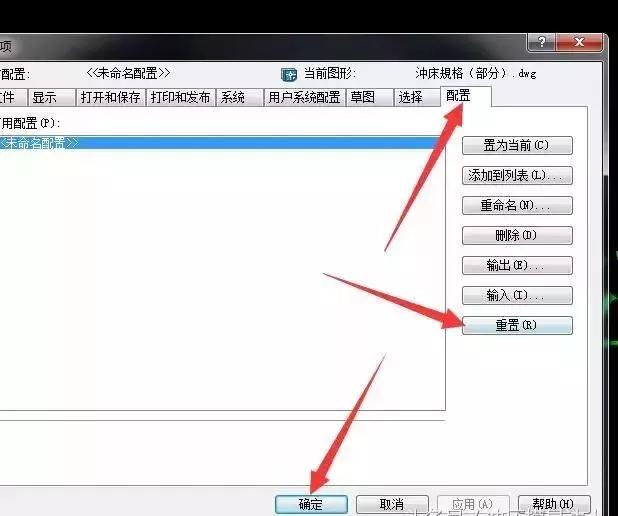Click the 取消 button
This screenshot has width=618, height=516.
(392, 505)
